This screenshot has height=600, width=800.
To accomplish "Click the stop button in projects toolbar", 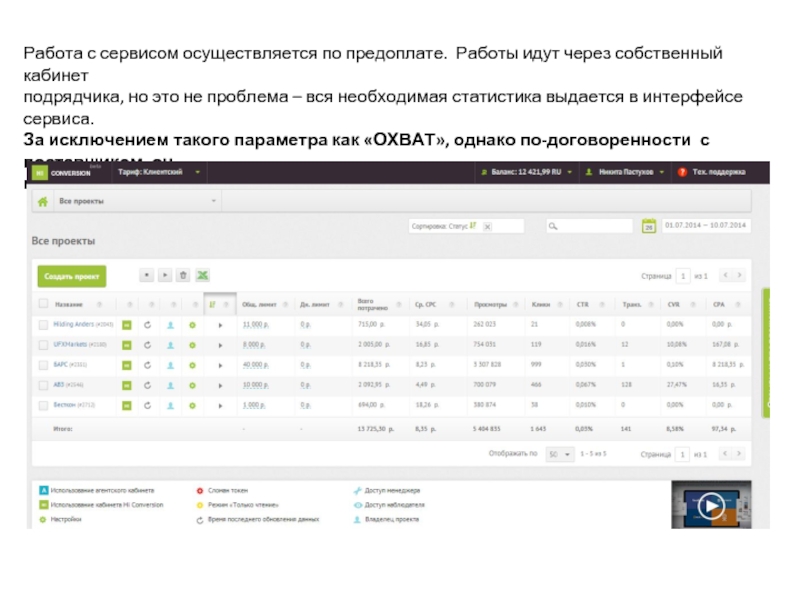I will pyautogui.click(x=147, y=275).
